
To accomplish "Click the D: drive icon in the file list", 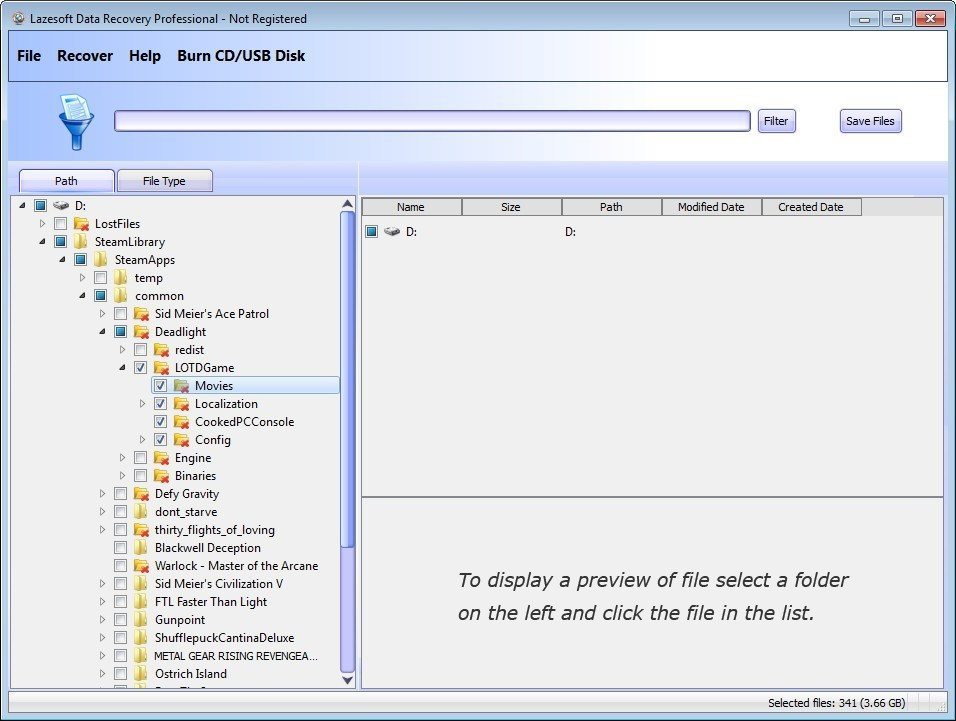I will coord(390,231).
